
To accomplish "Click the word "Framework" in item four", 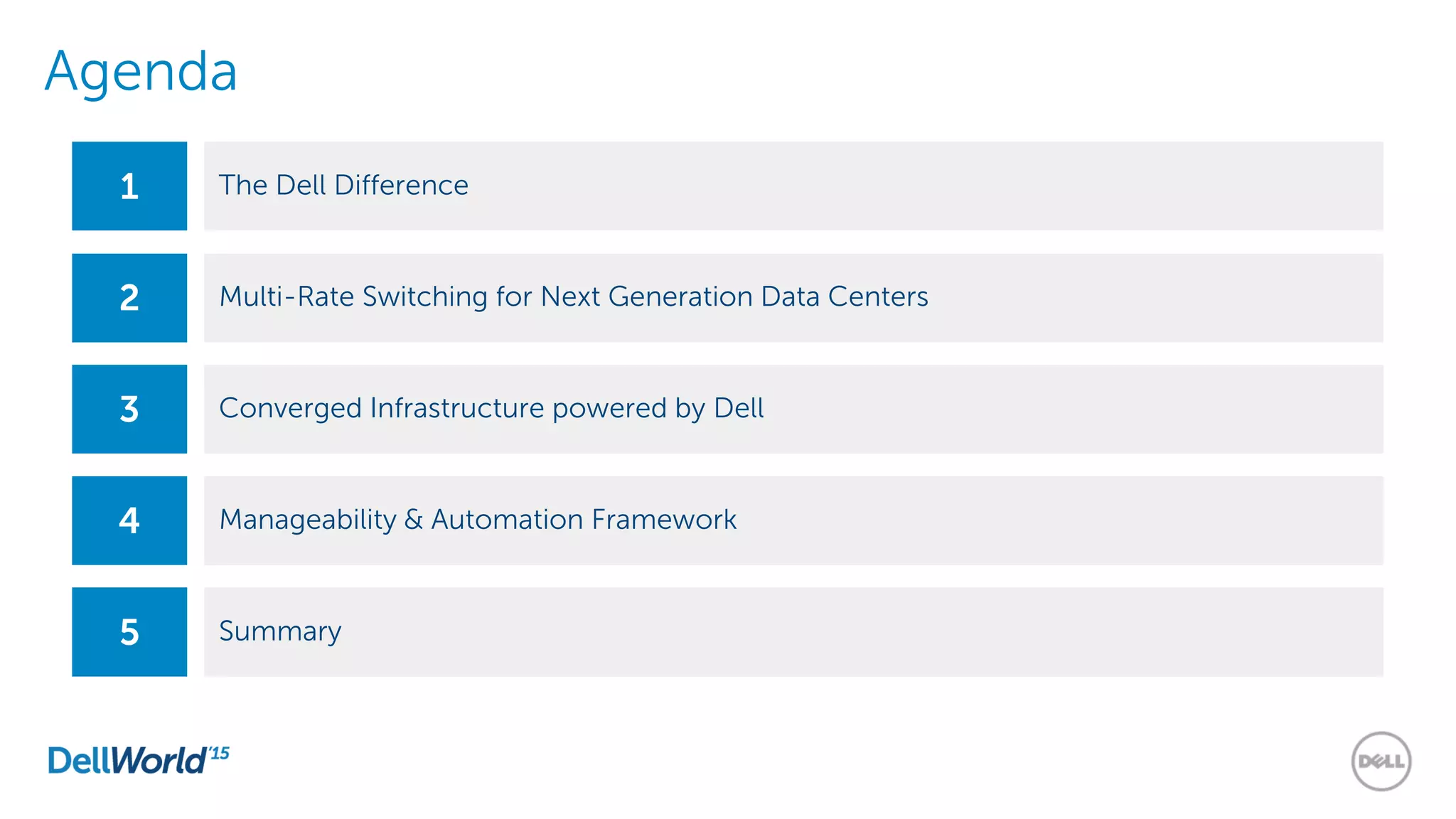I will click(x=664, y=520).
